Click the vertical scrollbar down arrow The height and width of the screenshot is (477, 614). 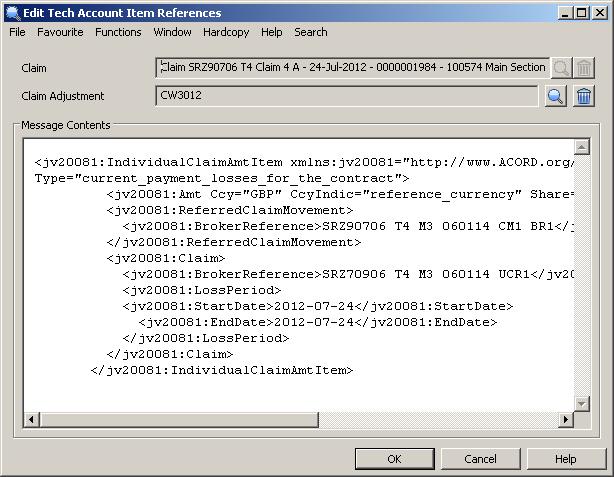pyautogui.click(x=582, y=404)
